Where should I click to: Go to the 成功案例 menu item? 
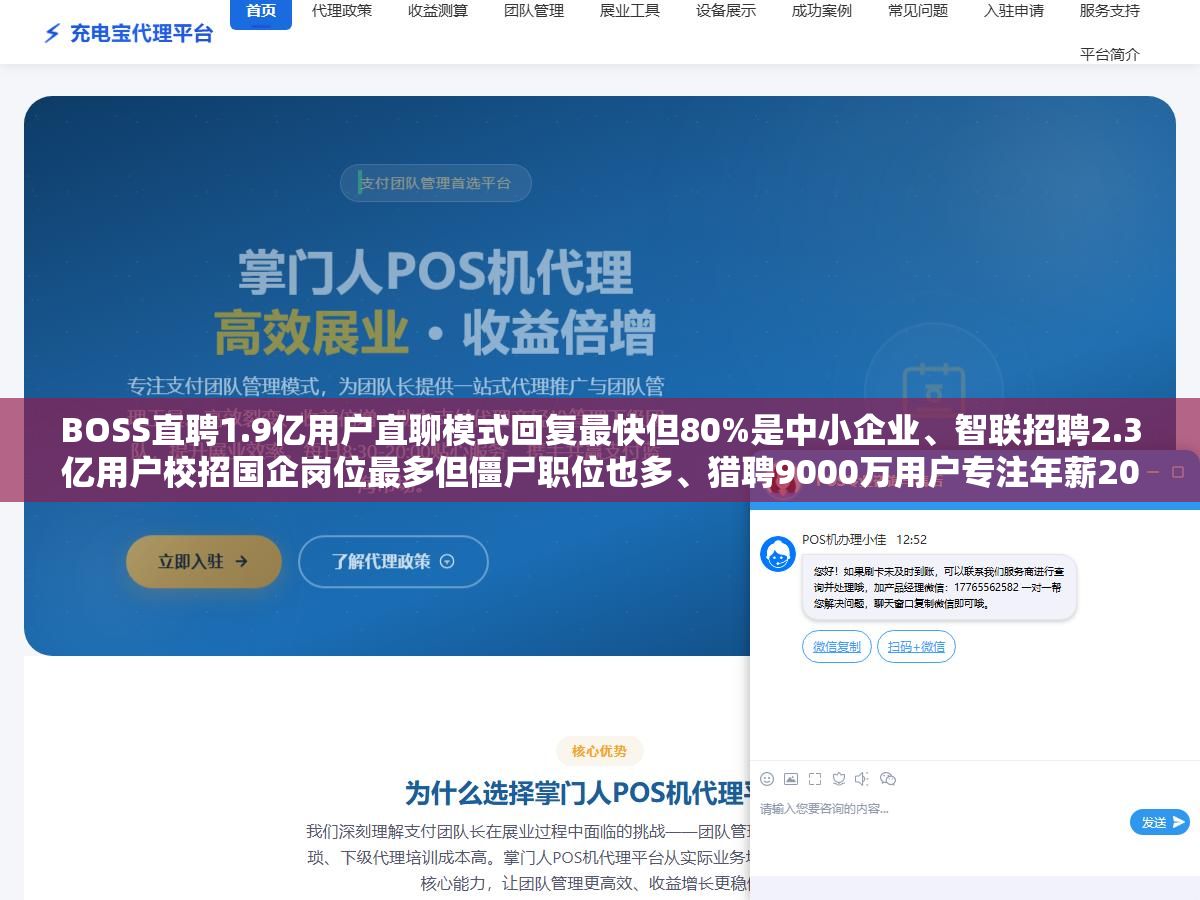[822, 11]
